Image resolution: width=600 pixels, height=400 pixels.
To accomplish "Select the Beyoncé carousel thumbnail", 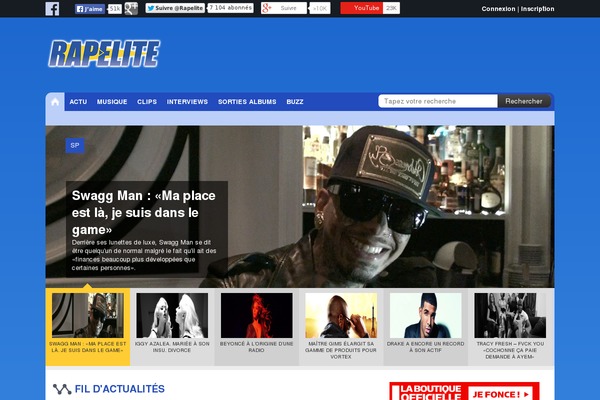I will [257, 315].
